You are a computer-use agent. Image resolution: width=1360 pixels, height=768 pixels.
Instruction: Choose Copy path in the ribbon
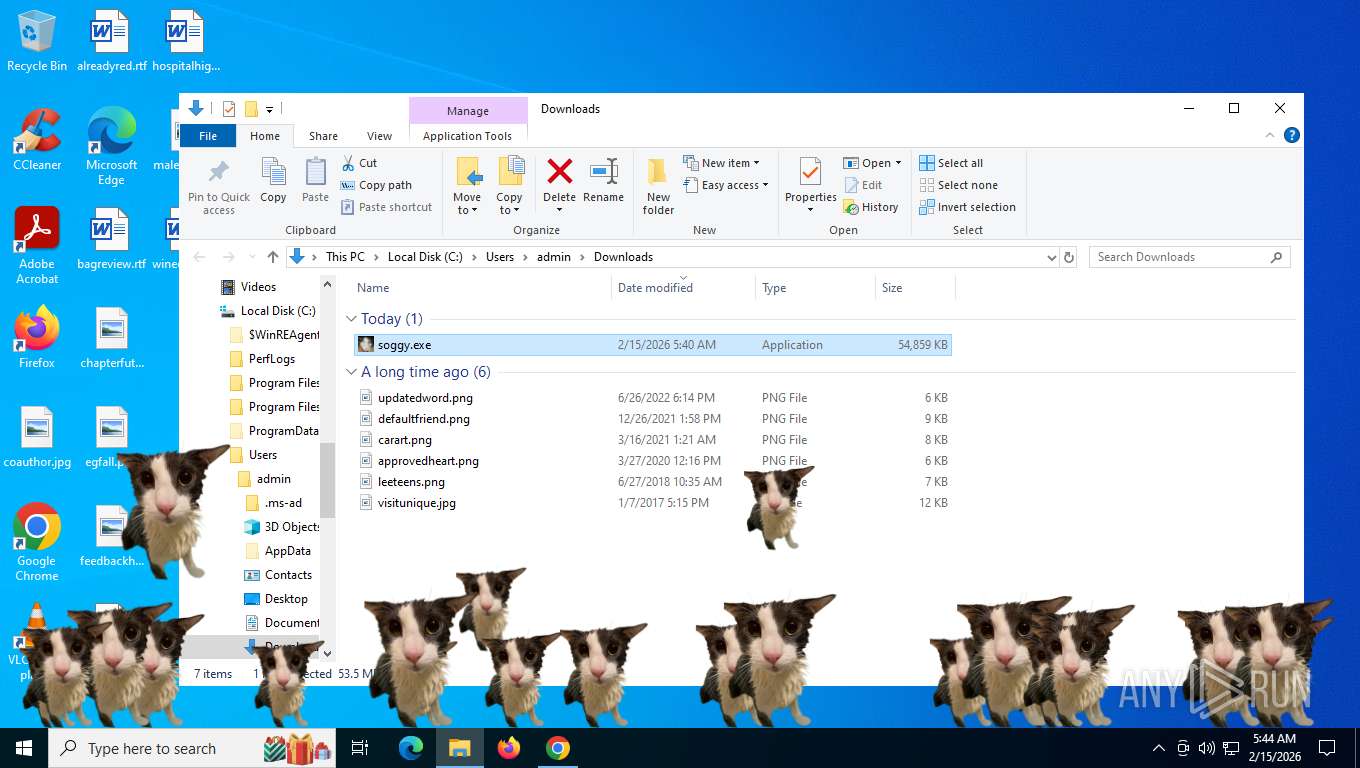tap(376, 185)
